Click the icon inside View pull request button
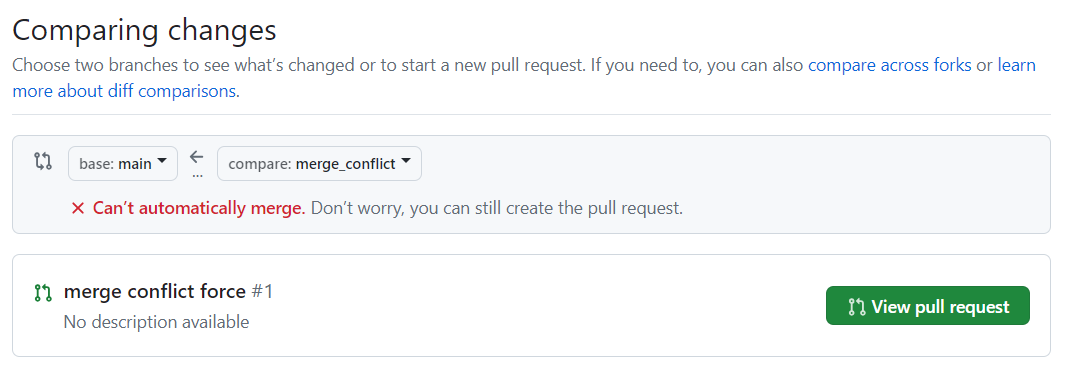Screen dimensions: 1066x365 (x=857, y=307)
